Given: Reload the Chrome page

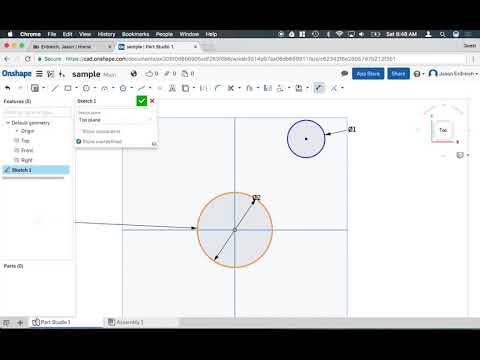Looking at the screenshot, I should click(28, 59).
